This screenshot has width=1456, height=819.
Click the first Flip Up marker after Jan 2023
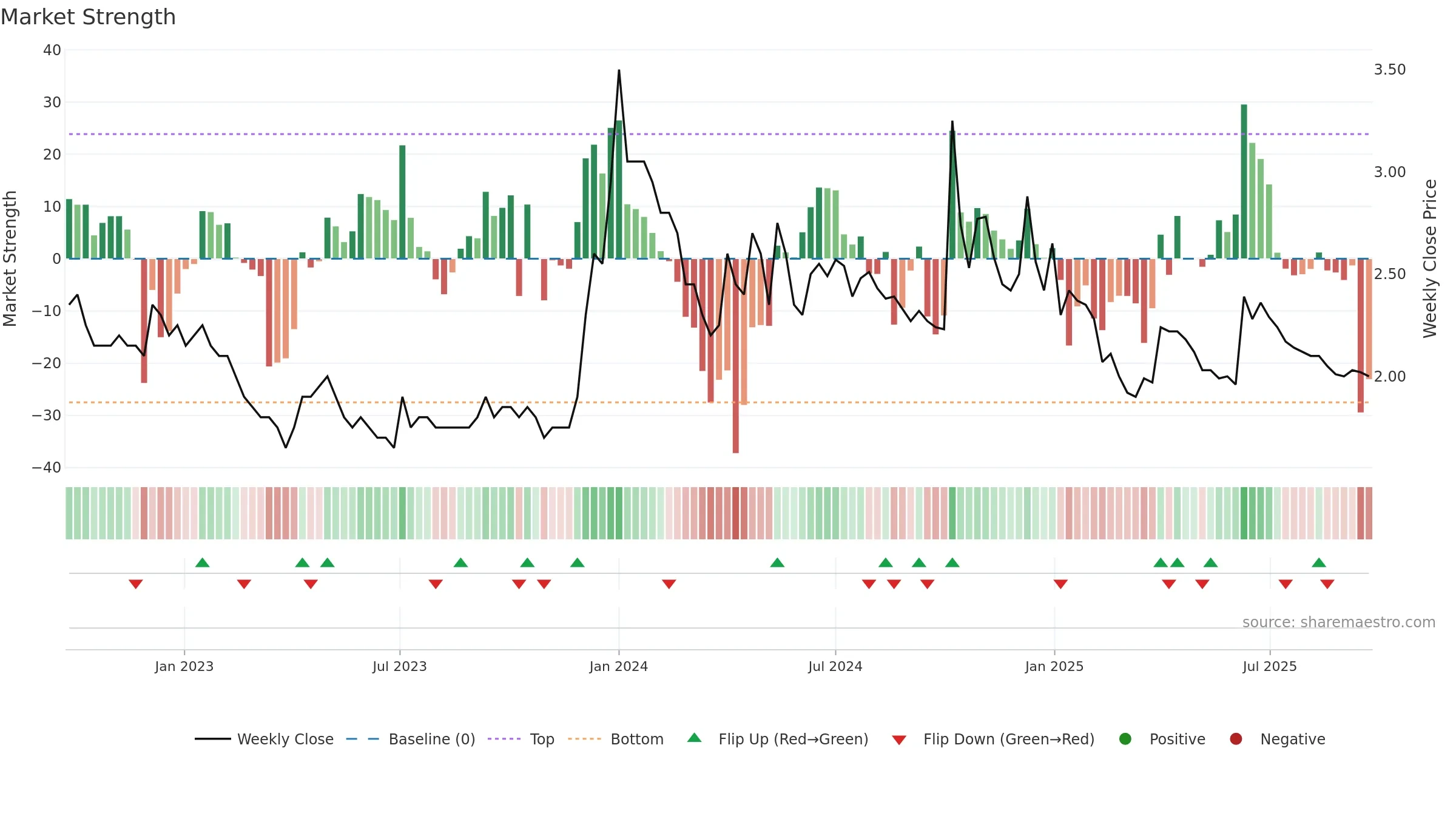pos(203,562)
